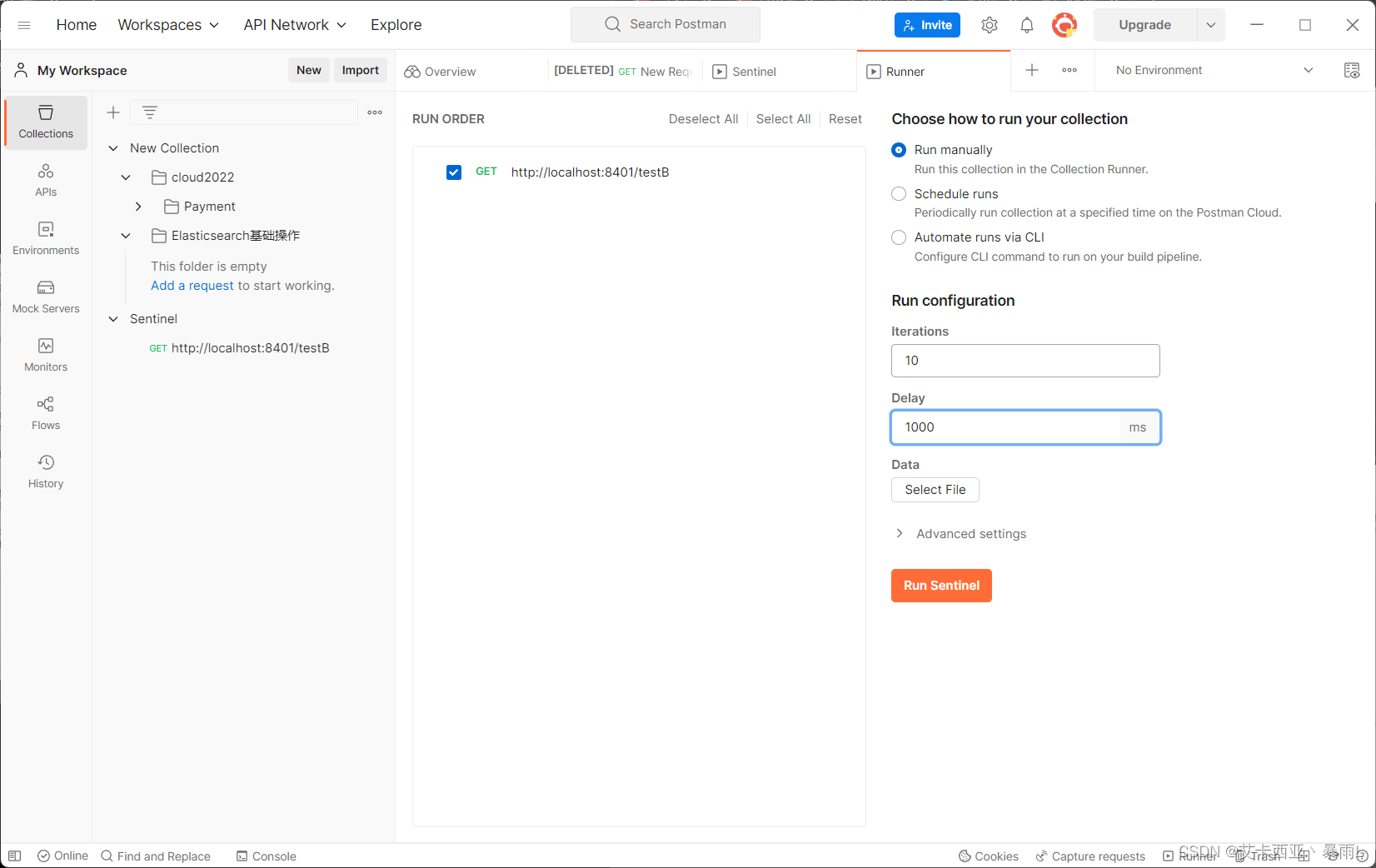Open the Monitors sidebar panel

pos(46,355)
